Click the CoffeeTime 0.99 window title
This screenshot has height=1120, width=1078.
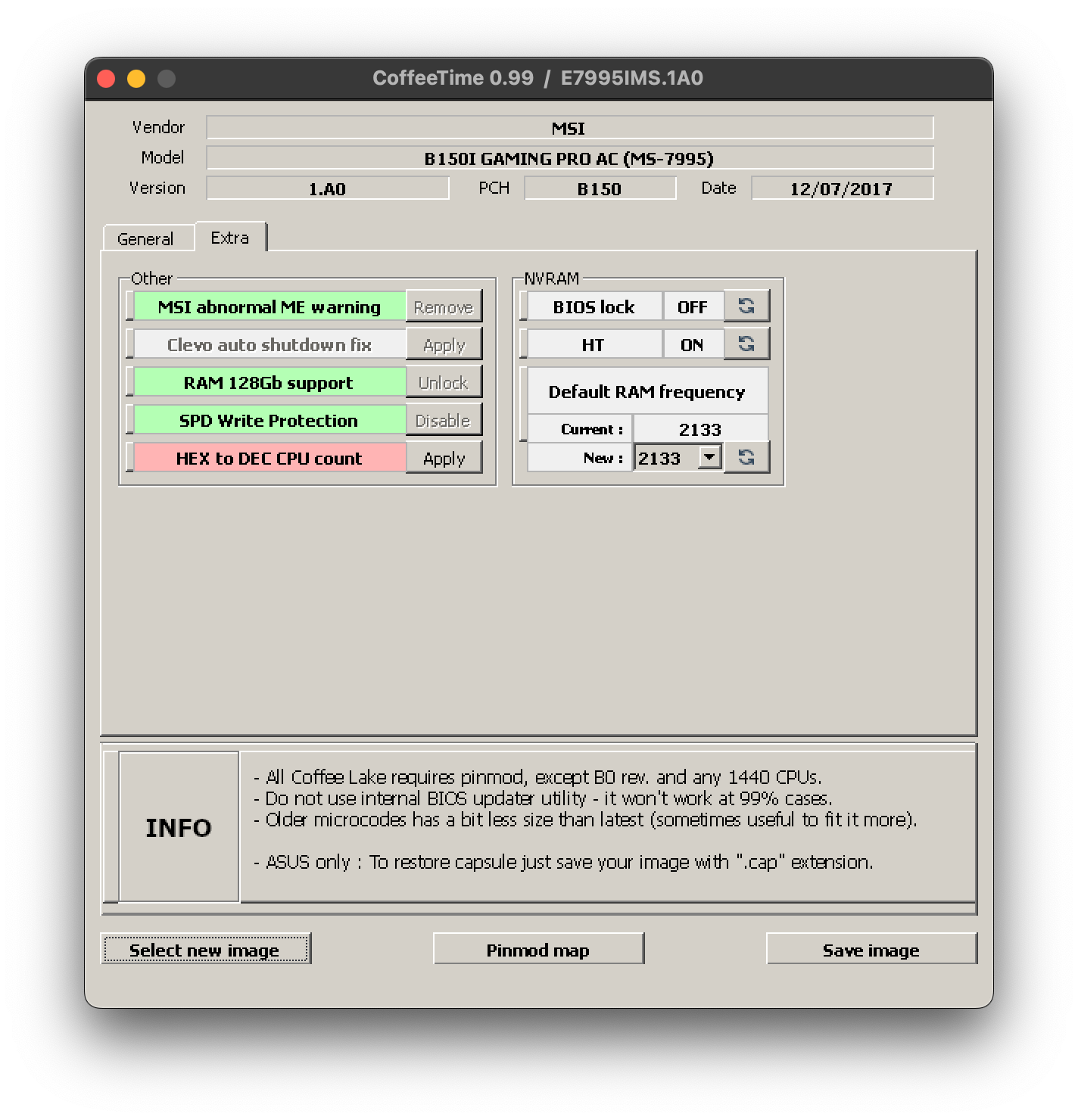pyautogui.click(x=538, y=78)
